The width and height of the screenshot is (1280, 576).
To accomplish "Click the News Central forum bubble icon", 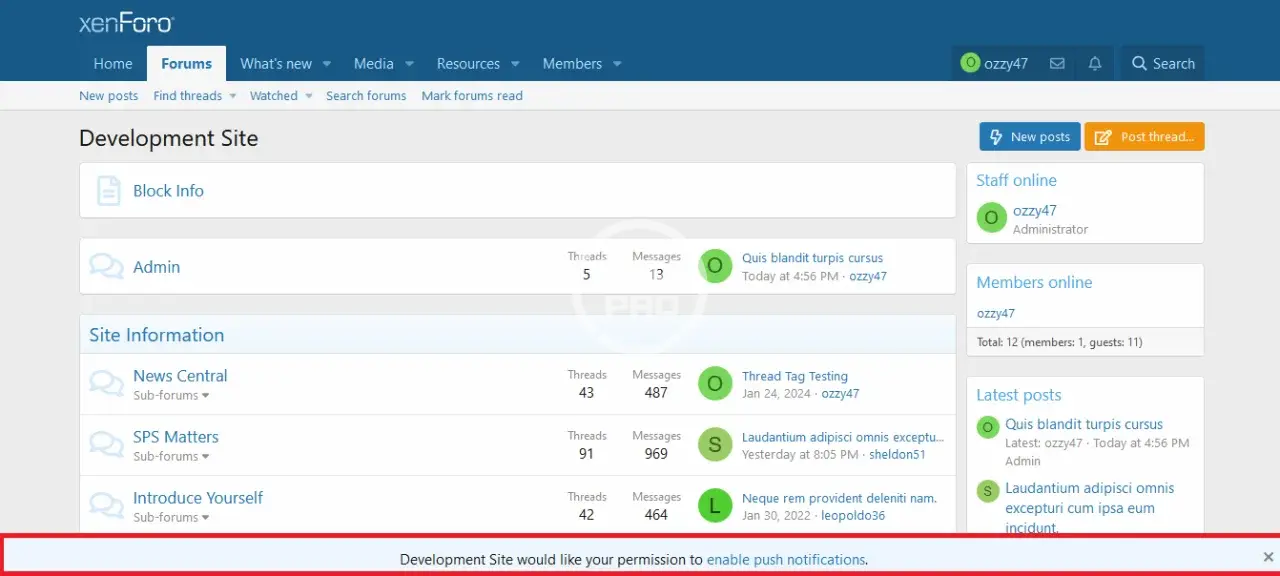I will pyautogui.click(x=106, y=384).
